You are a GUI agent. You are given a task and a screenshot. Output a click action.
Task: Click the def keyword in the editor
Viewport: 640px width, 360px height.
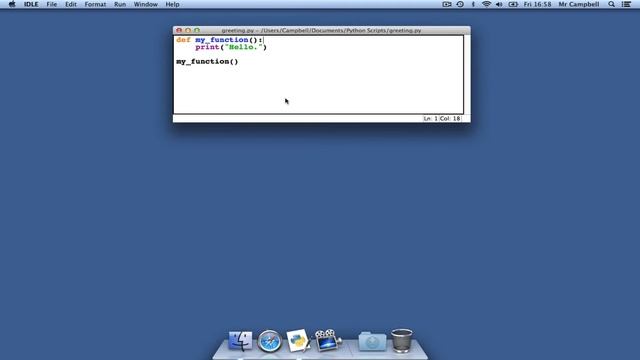183,40
